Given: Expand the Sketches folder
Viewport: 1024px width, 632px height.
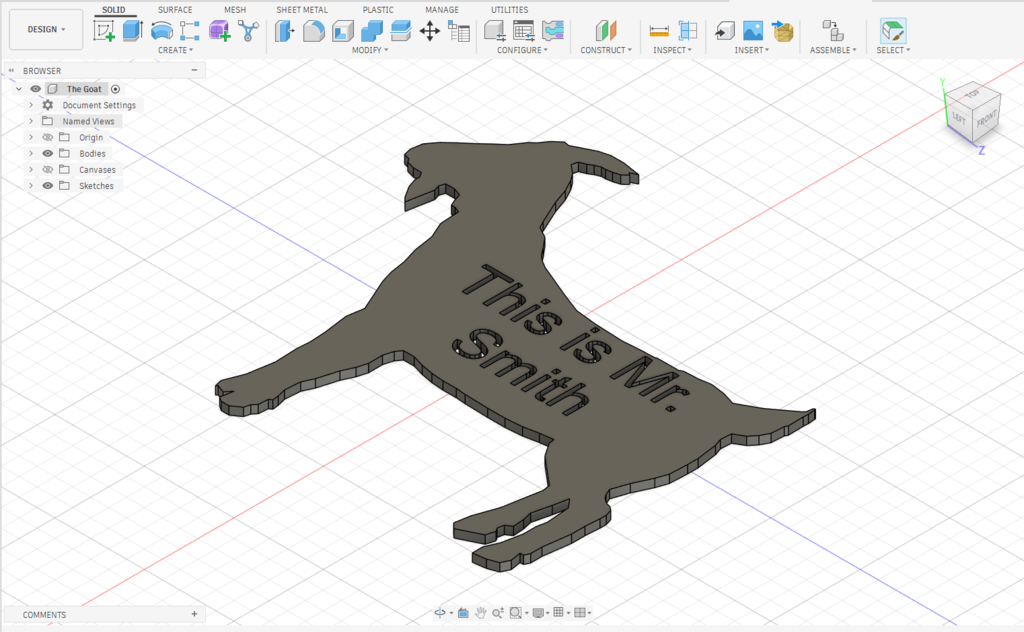Looking at the screenshot, I should (x=31, y=186).
